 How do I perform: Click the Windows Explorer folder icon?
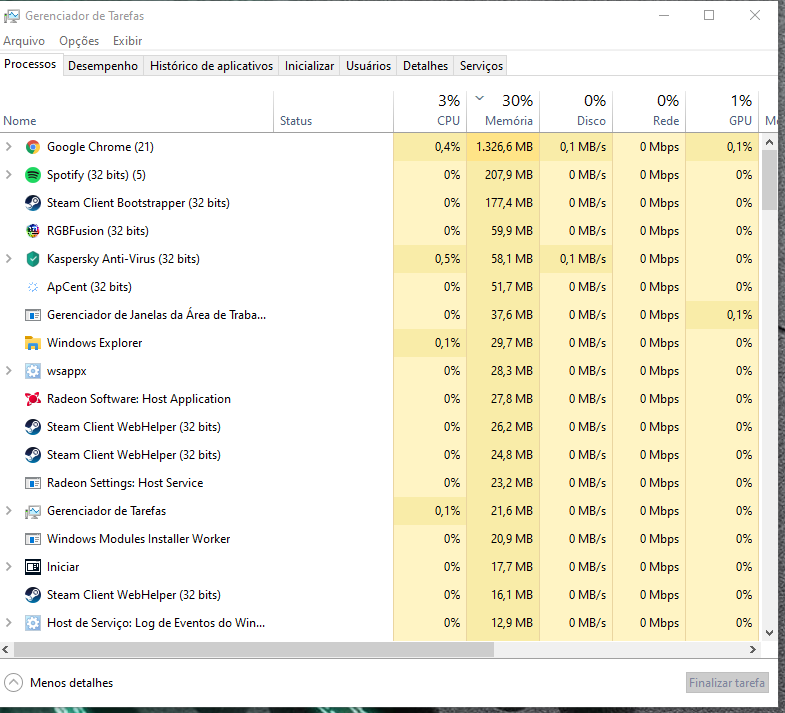click(x=33, y=343)
